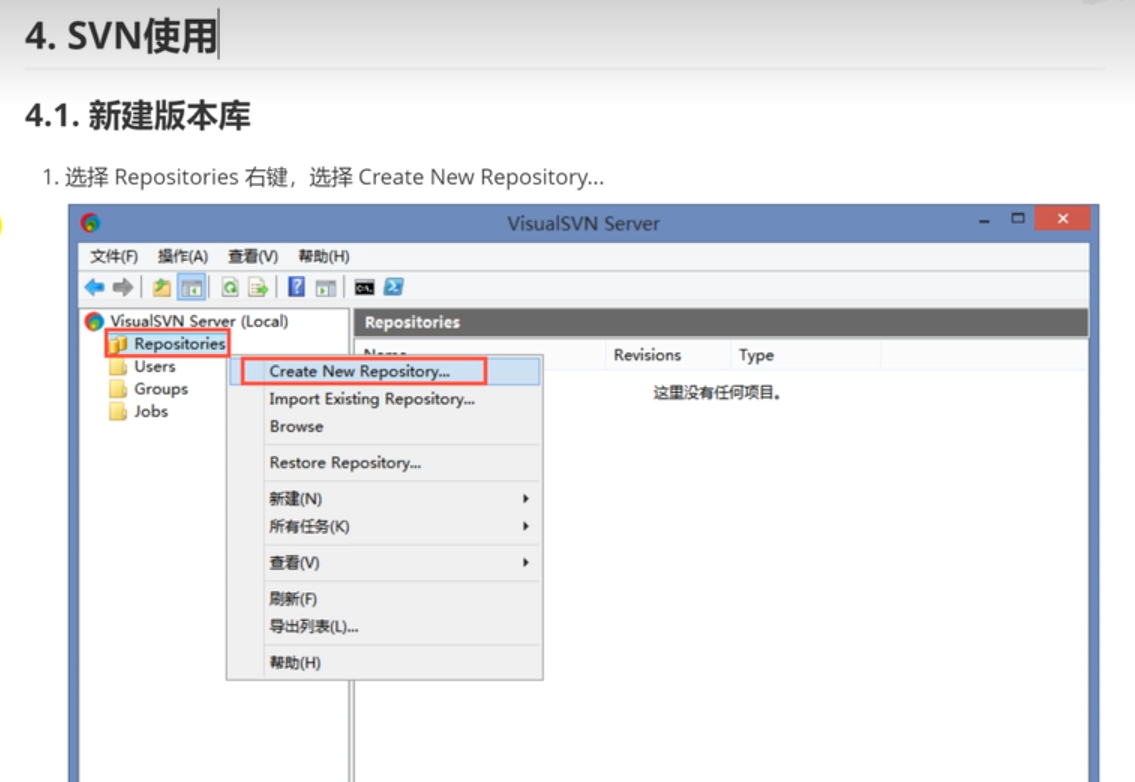Select the Jobs tree node label
This screenshot has width=1135, height=782.
(151, 411)
